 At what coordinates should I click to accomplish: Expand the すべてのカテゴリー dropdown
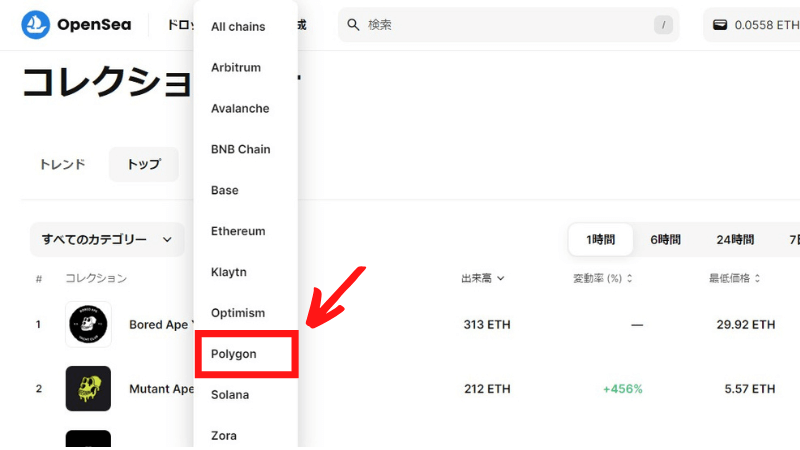(x=107, y=239)
